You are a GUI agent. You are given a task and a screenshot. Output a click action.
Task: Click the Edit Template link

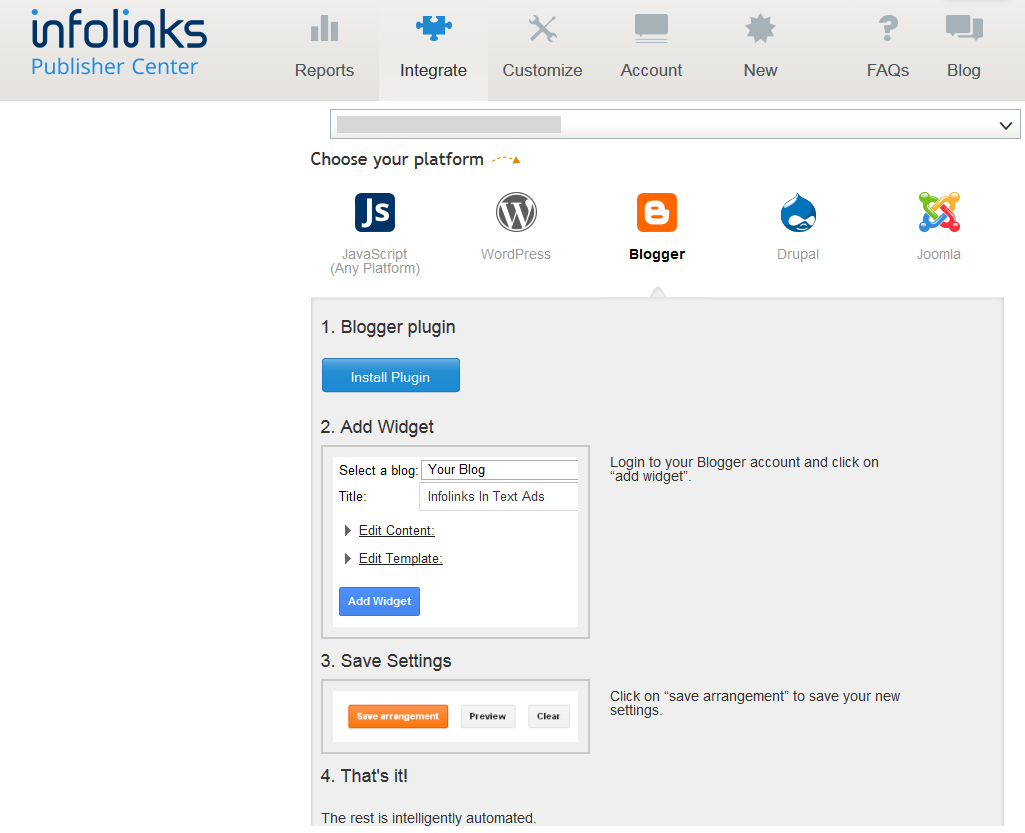pos(401,559)
